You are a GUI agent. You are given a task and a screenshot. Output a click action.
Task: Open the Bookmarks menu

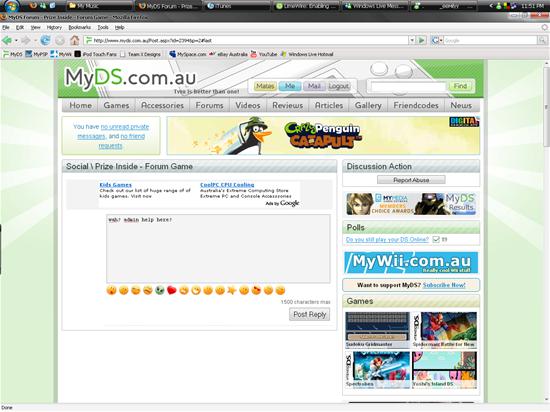(80, 27)
